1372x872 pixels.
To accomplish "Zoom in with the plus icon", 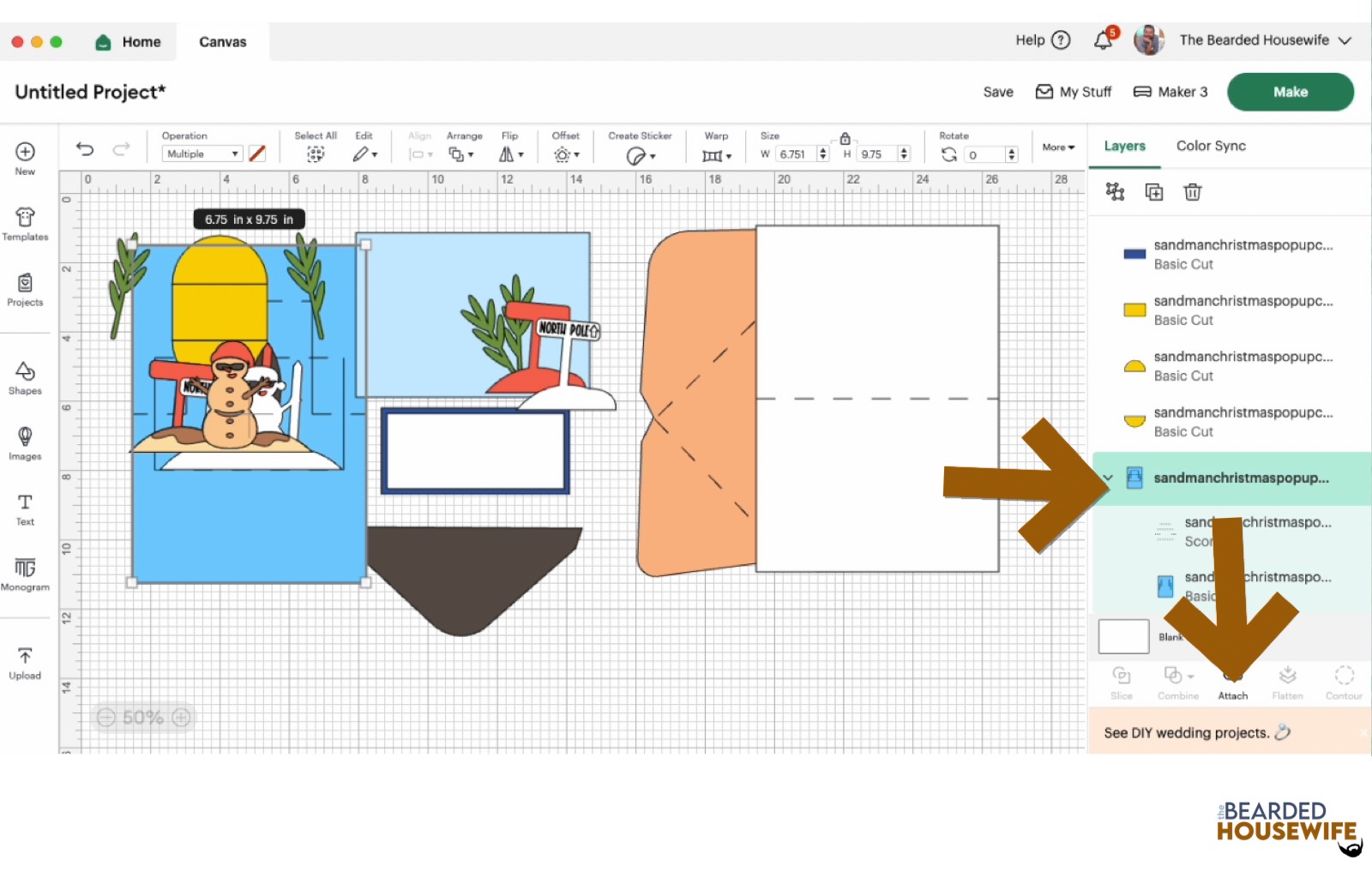I will tap(181, 718).
